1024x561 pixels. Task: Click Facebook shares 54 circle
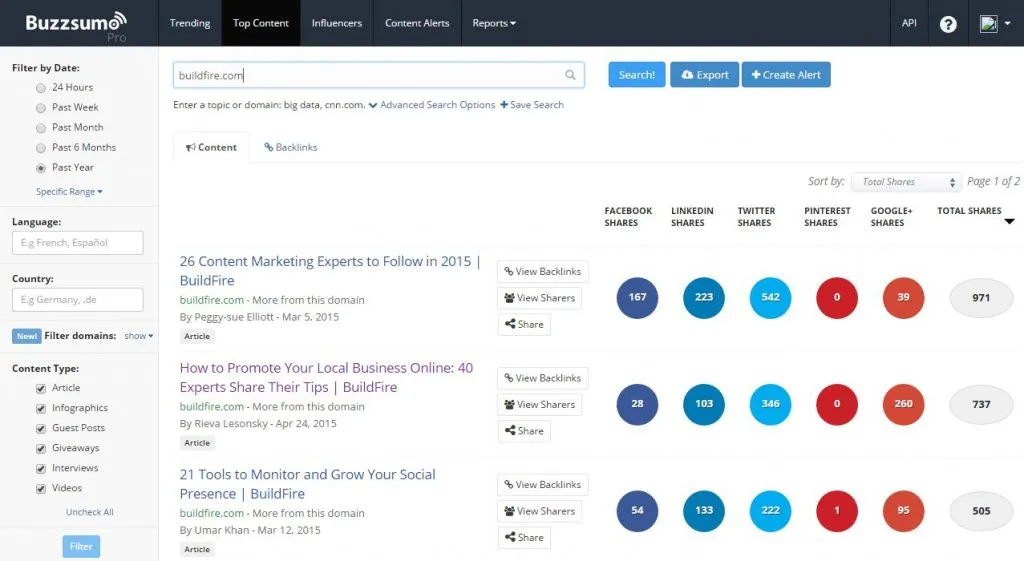(x=637, y=511)
